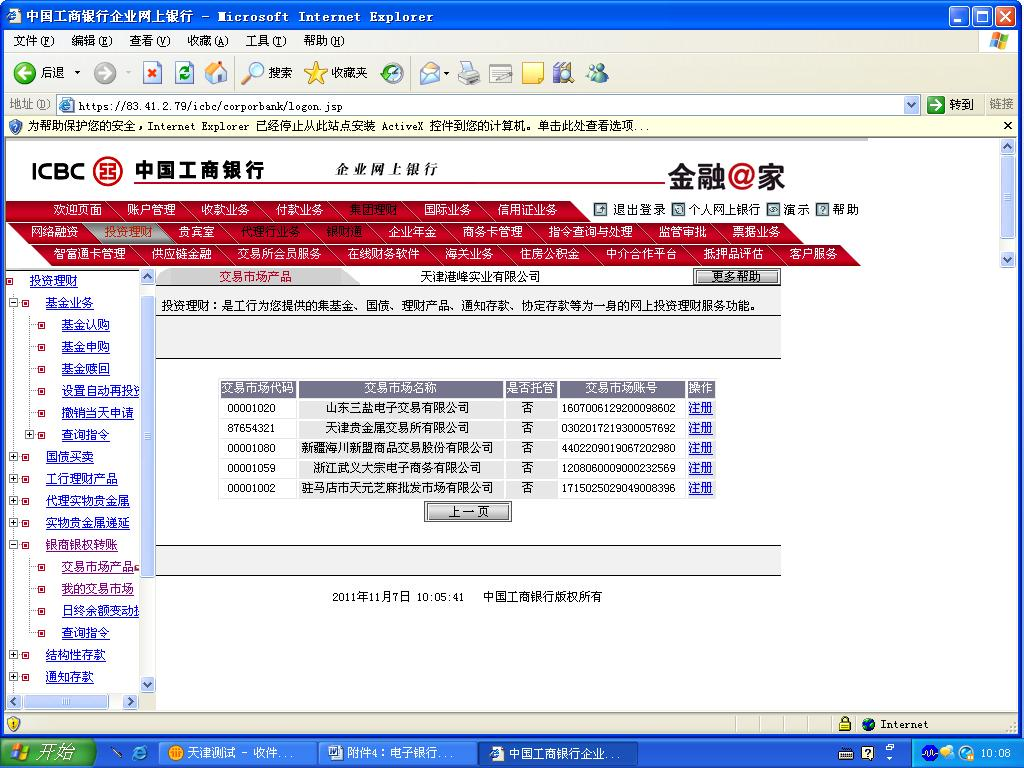Click the 演示 demo icon link

(x=773, y=210)
